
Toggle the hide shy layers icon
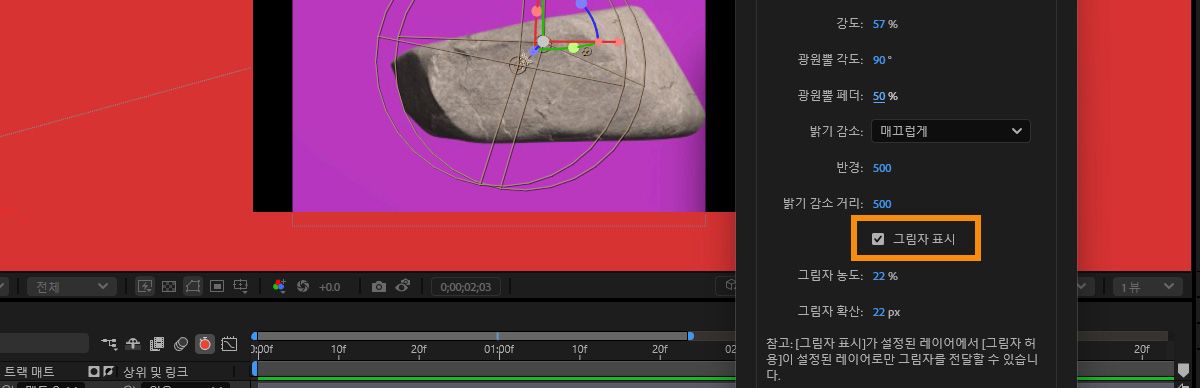click(133, 343)
